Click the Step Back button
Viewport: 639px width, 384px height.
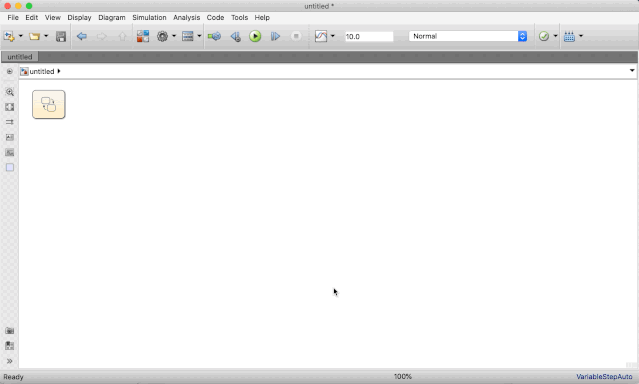[235, 36]
